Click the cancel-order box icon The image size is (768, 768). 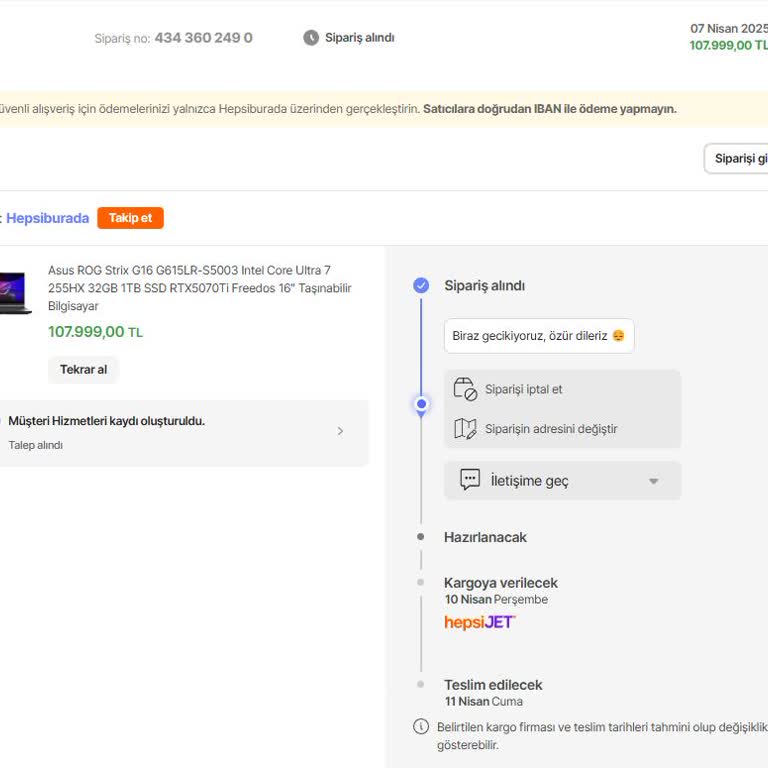465,389
